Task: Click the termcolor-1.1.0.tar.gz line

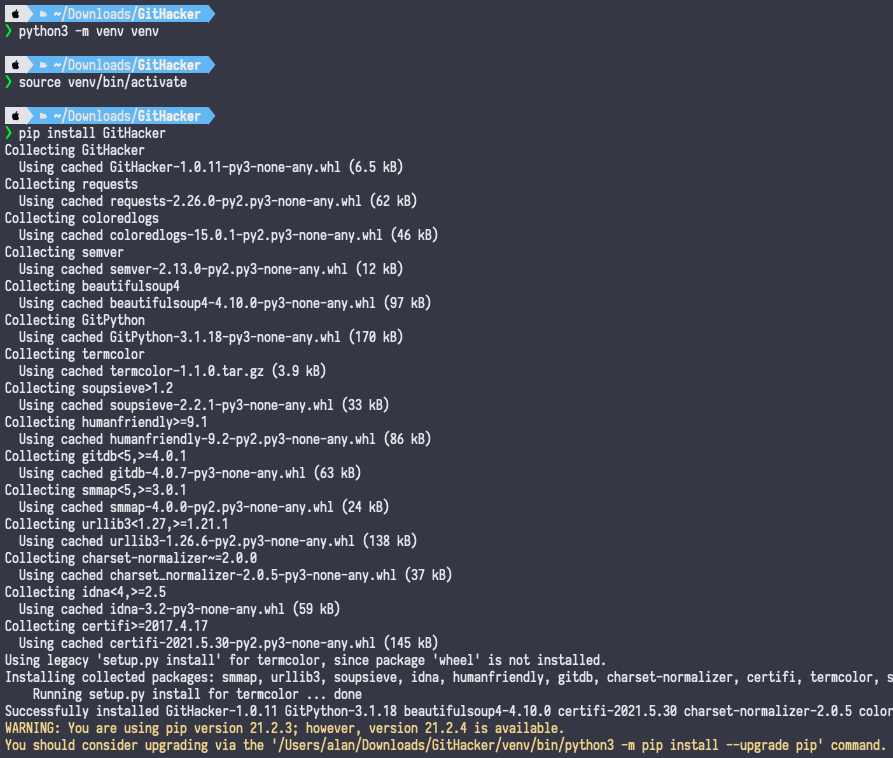Action: (172, 371)
